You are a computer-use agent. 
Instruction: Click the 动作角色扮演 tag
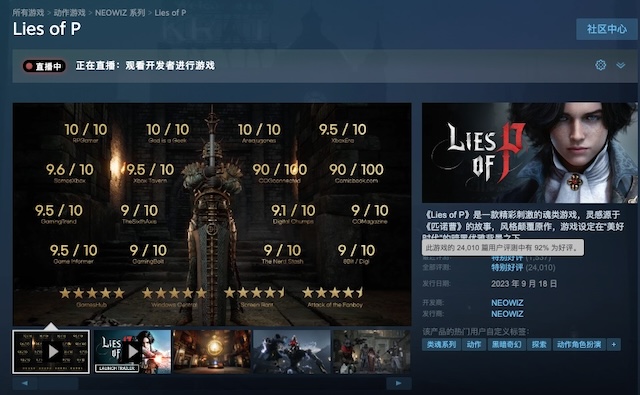tap(579, 344)
